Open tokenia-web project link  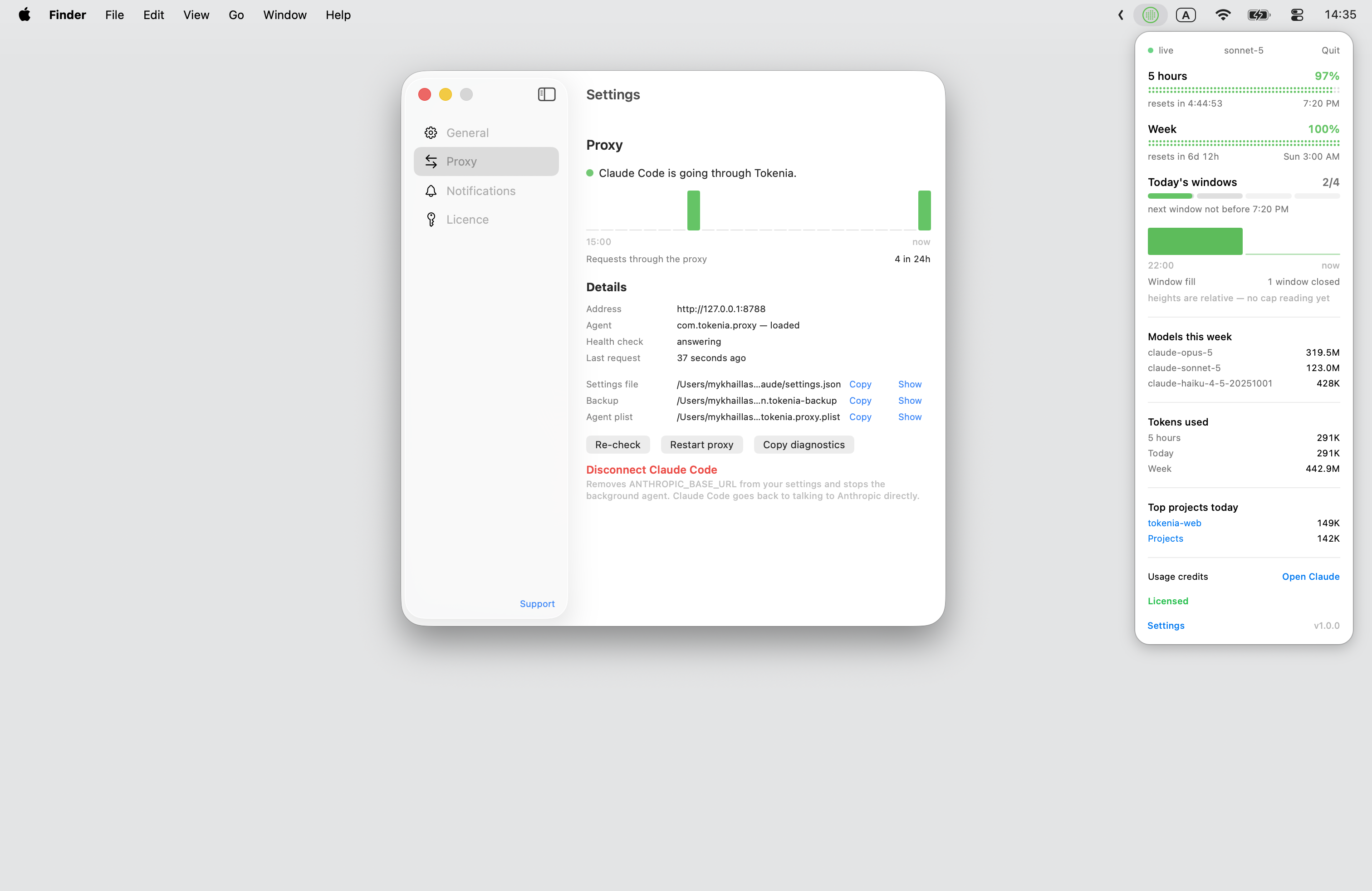click(x=1174, y=523)
